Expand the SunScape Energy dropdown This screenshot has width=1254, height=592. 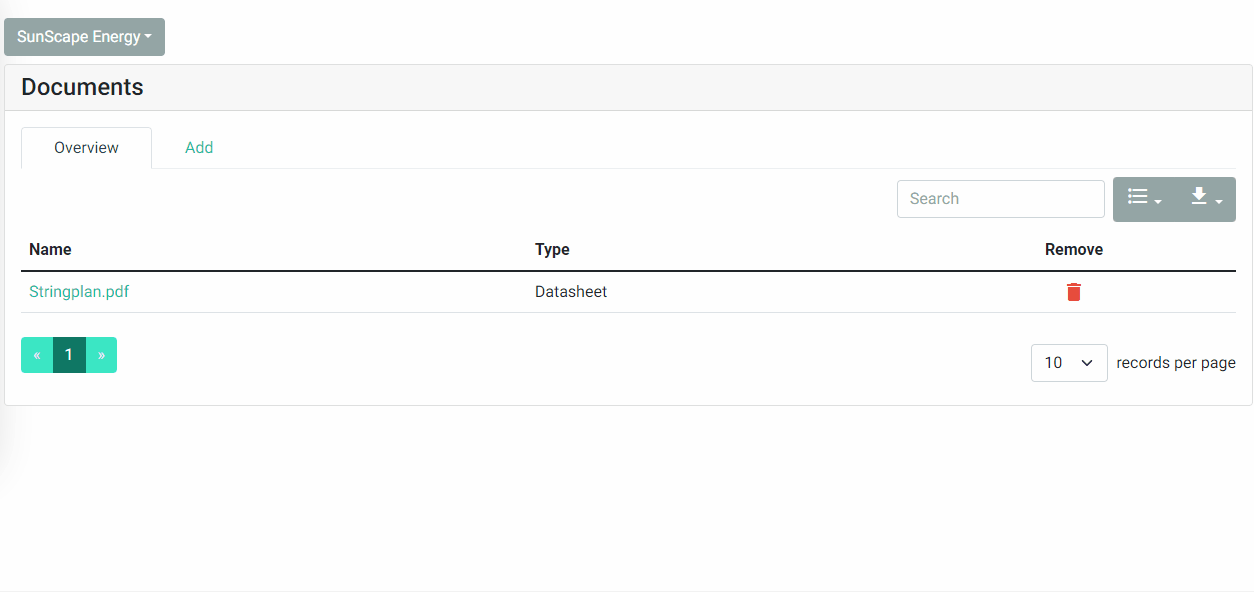pos(84,37)
